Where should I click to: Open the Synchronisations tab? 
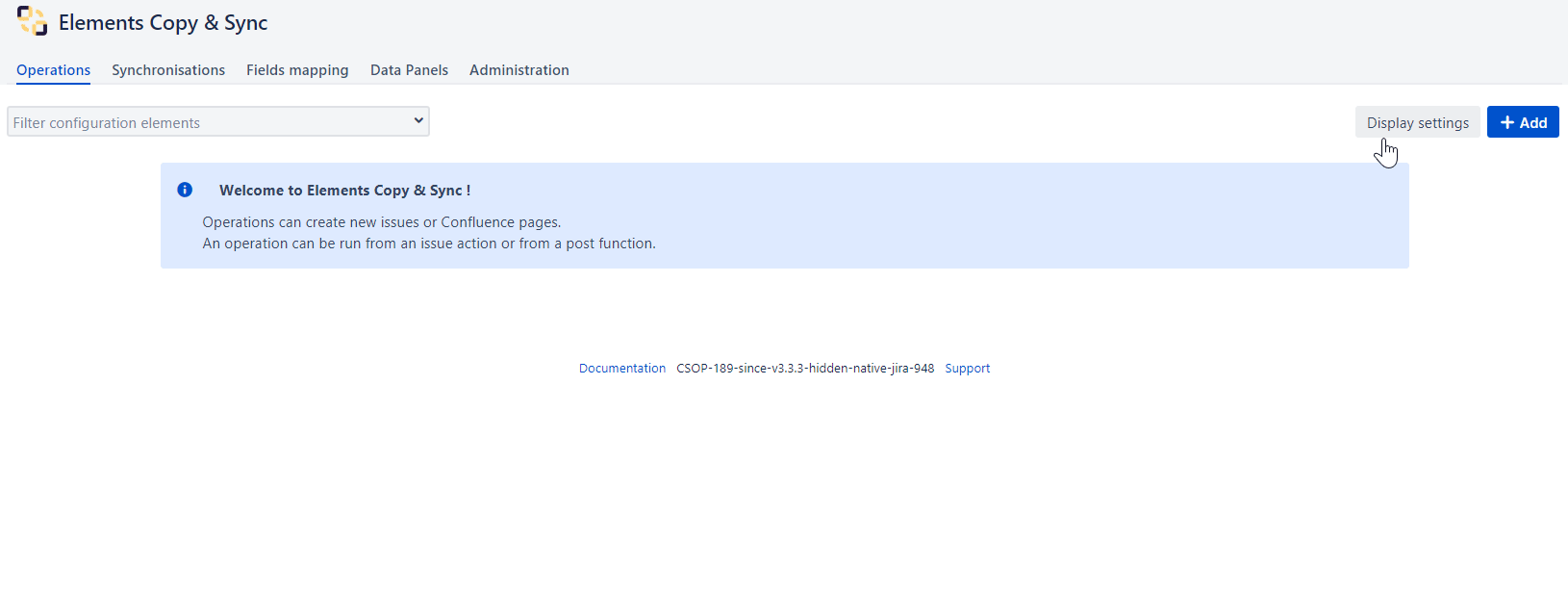click(168, 70)
